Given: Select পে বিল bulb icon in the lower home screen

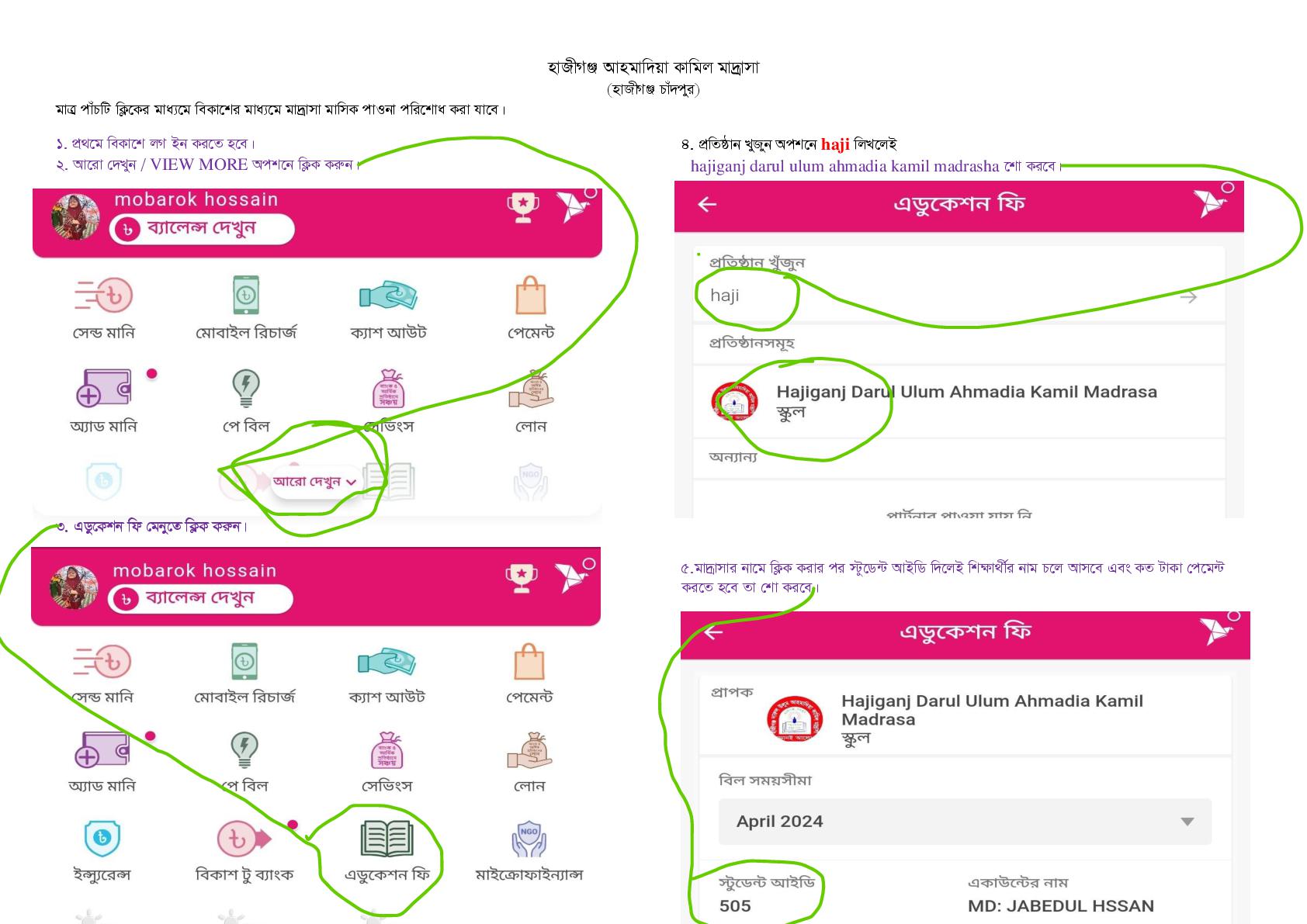Looking at the screenshot, I should [x=244, y=750].
